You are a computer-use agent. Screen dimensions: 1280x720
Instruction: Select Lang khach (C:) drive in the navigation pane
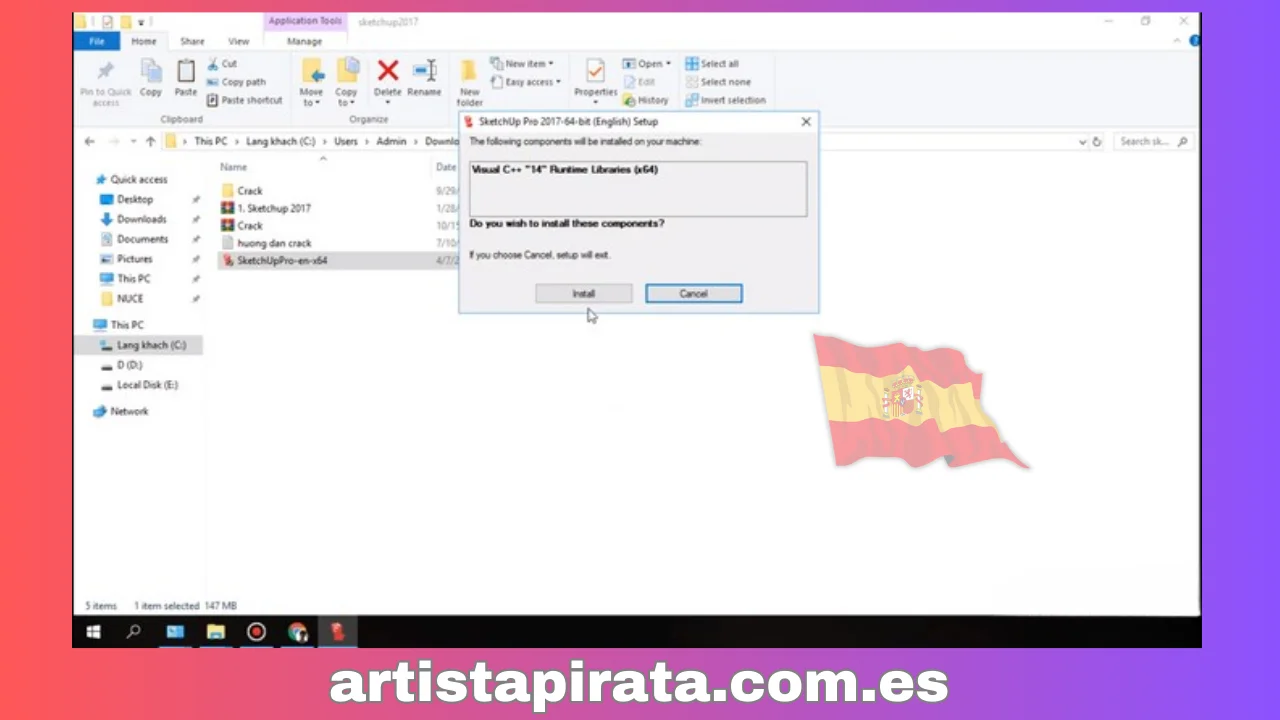pos(143,345)
